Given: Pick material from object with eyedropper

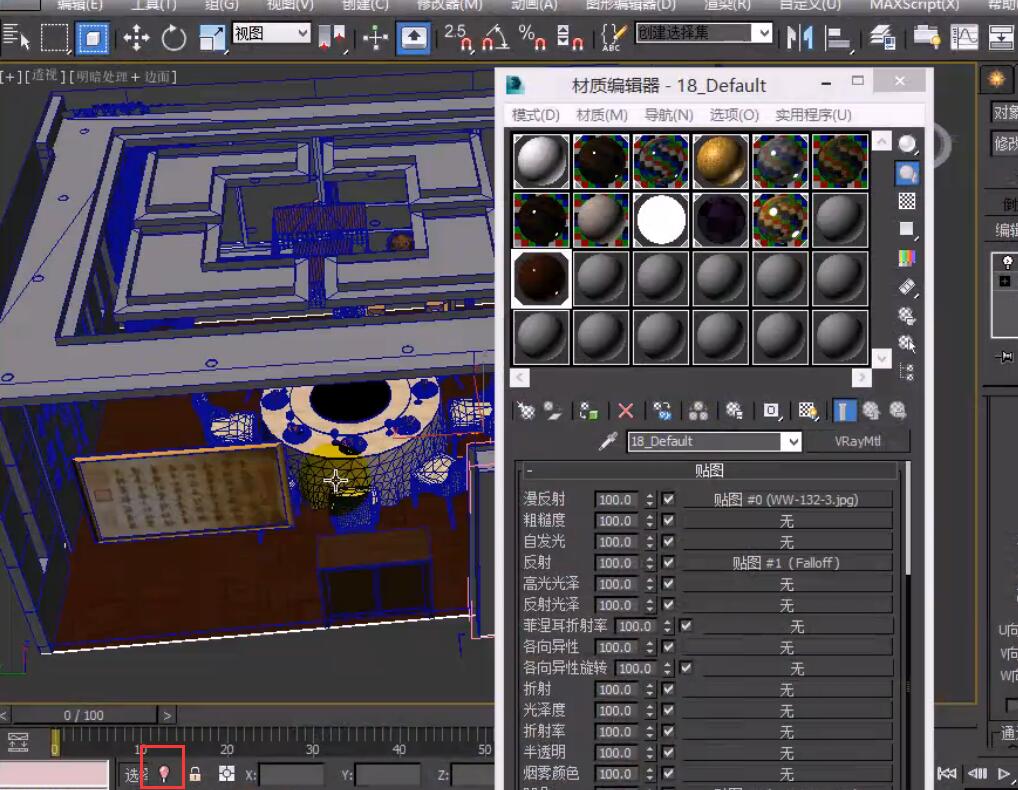Looking at the screenshot, I should point(607,441).
